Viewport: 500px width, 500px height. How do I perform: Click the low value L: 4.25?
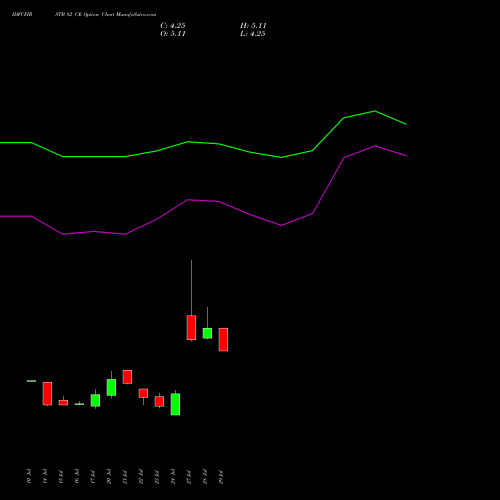(x=253, y=34)
